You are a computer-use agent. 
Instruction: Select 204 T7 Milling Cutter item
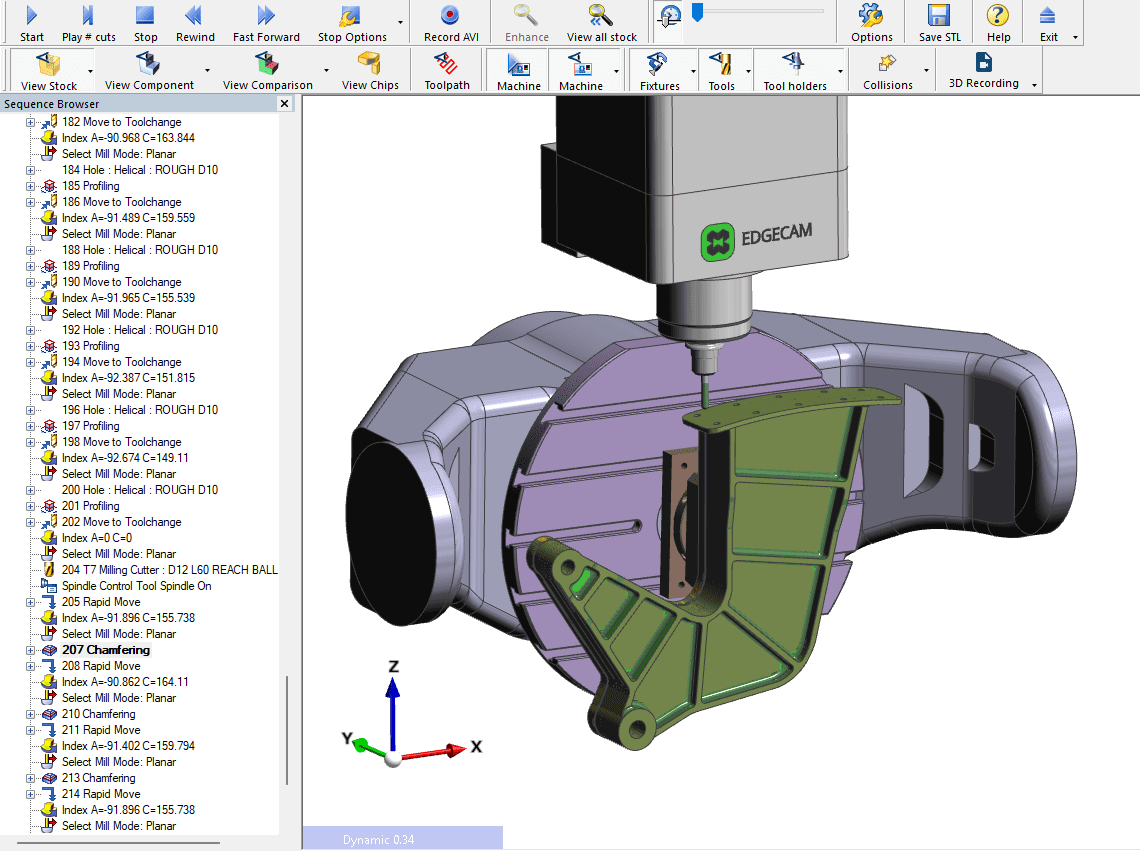click(x=169, y=570)
